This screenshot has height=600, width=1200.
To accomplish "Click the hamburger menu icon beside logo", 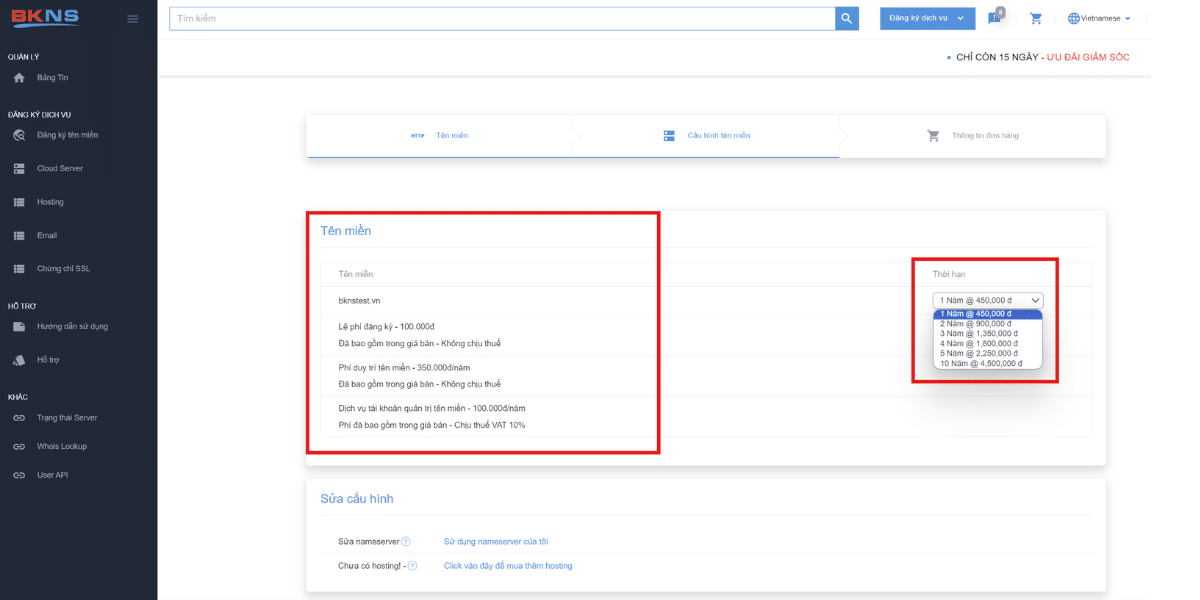I will point(133,19).
